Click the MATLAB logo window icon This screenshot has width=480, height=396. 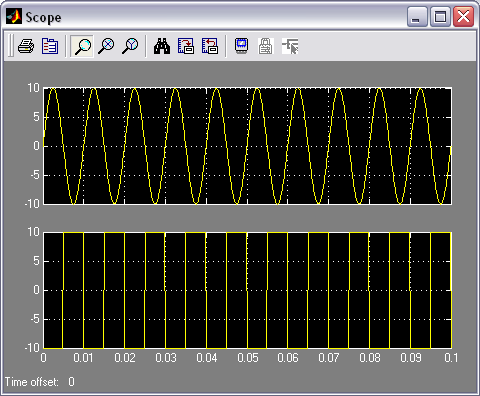click(x=14, y=17)
